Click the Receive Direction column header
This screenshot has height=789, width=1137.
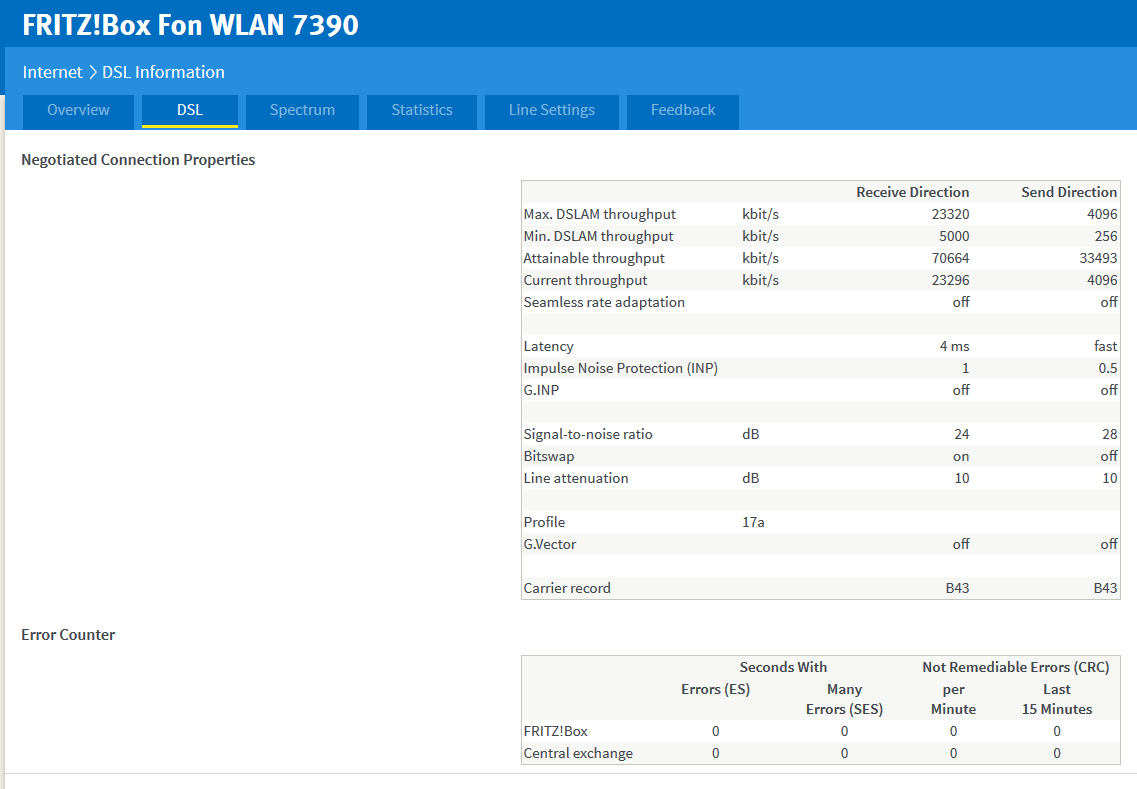912,192
